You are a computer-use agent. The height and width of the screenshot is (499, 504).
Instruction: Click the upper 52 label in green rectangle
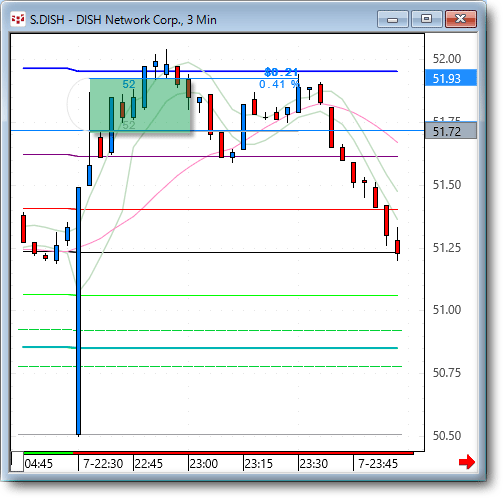[129, 84]
